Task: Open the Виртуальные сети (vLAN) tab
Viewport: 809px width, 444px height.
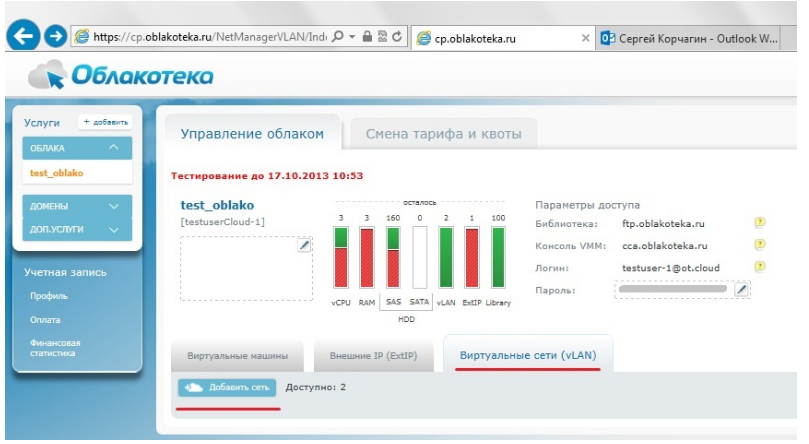Action: 528,355
